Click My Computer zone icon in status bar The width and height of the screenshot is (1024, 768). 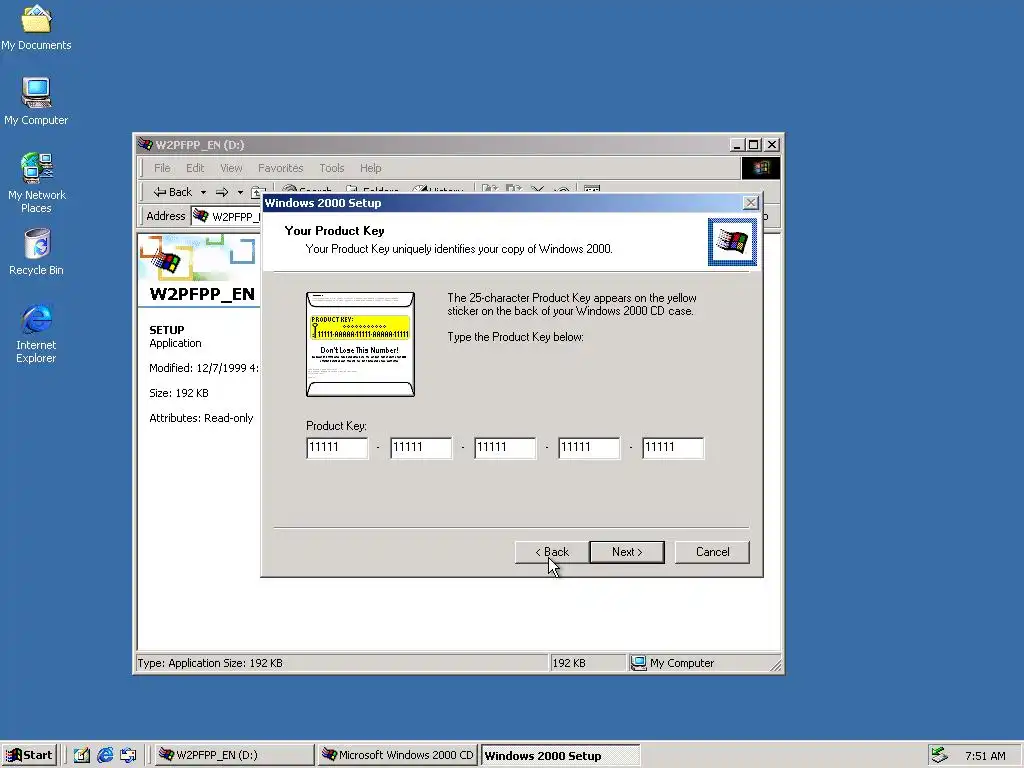click(639, 663)
